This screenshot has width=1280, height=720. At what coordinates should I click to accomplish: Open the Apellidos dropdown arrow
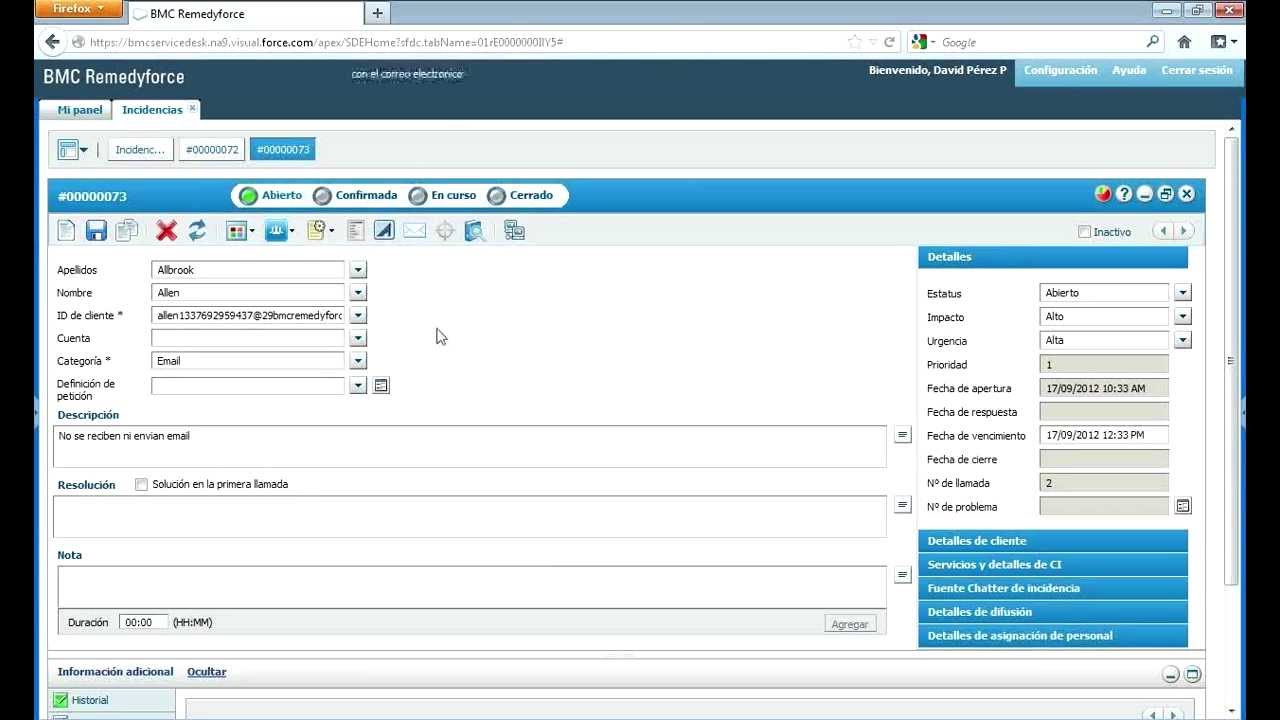click(x=358, y=270)
